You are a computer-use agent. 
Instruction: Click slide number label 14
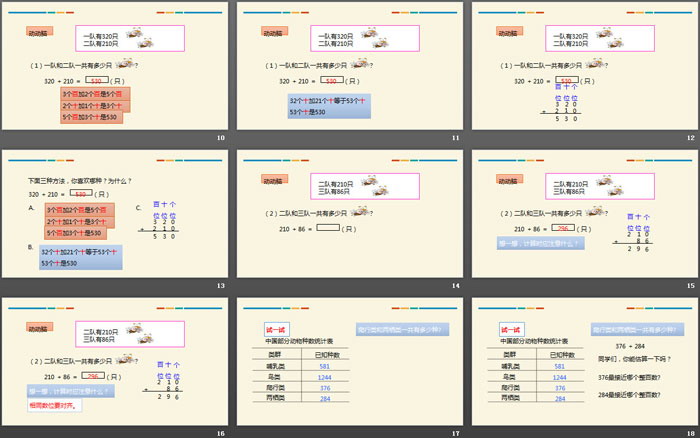click(455, 286)
